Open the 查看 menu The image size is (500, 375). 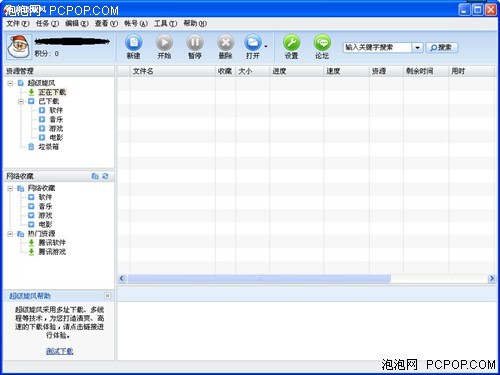(x=106, y=23)
